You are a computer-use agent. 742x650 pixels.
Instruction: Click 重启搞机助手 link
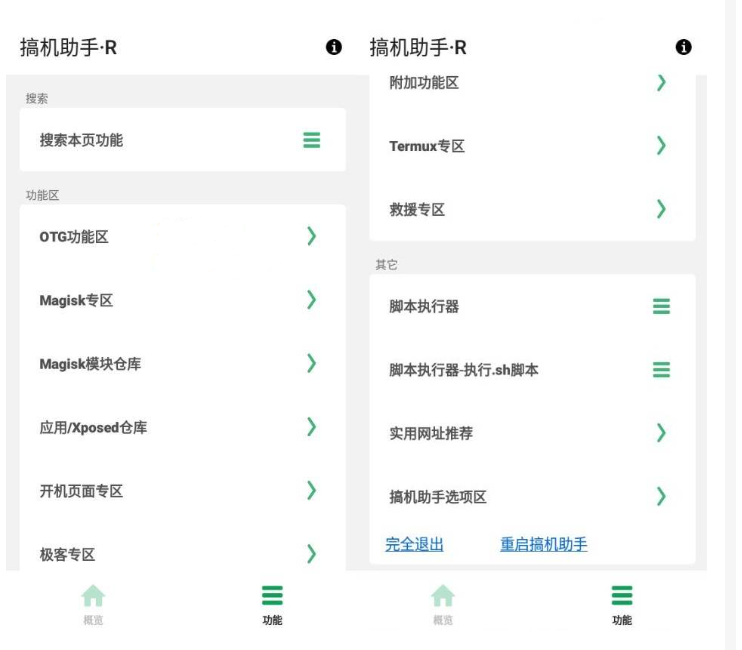click(544, 544)
